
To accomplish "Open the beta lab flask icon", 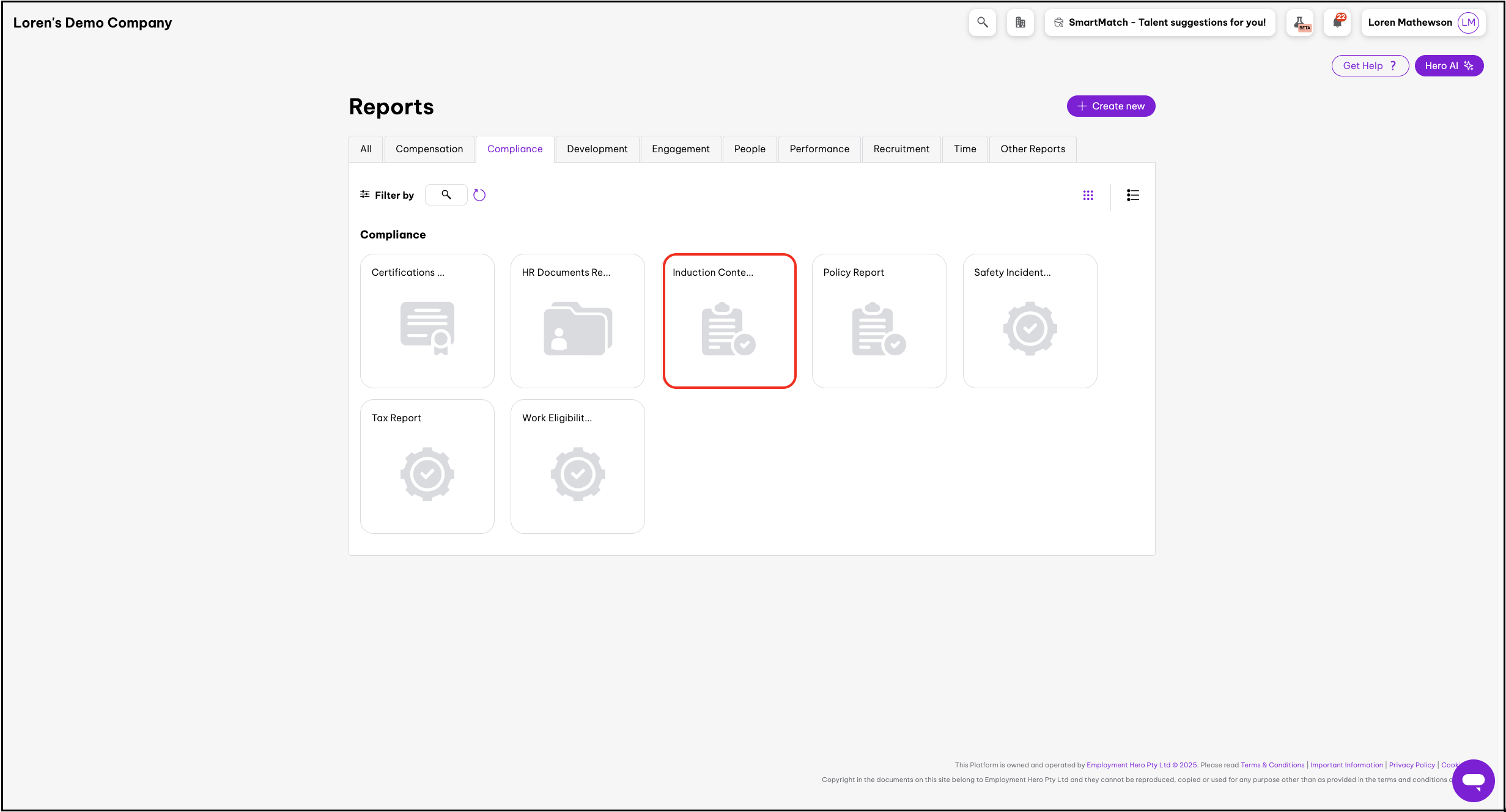I will click(x=1300, y=23).
